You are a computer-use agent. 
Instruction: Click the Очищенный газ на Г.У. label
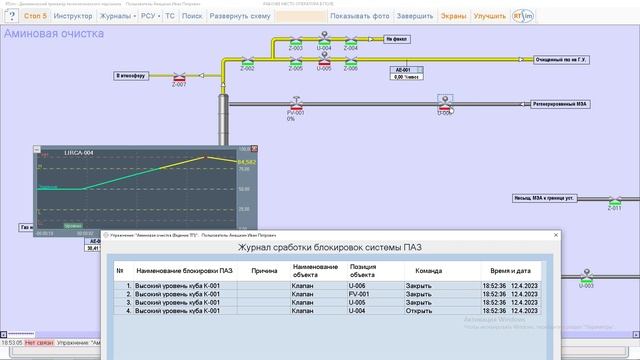pyautogui.click(x=561, y=60)
